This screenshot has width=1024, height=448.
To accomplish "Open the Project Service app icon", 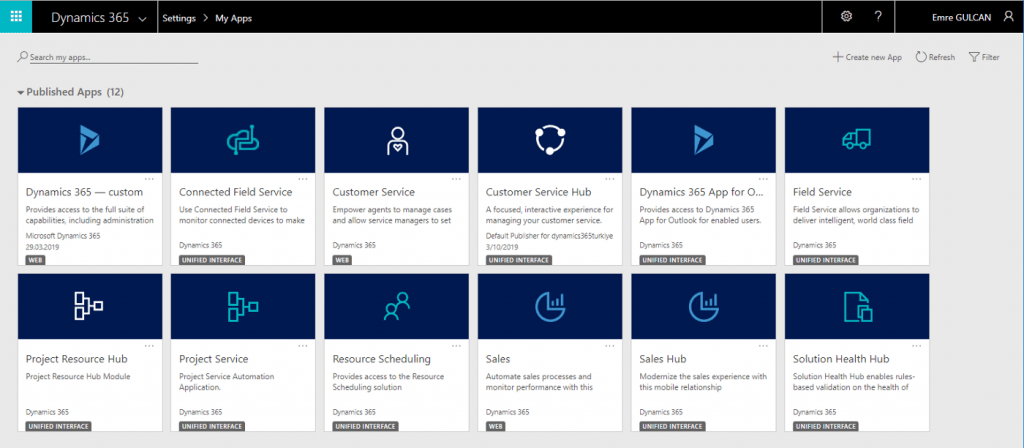I will 243,306.
